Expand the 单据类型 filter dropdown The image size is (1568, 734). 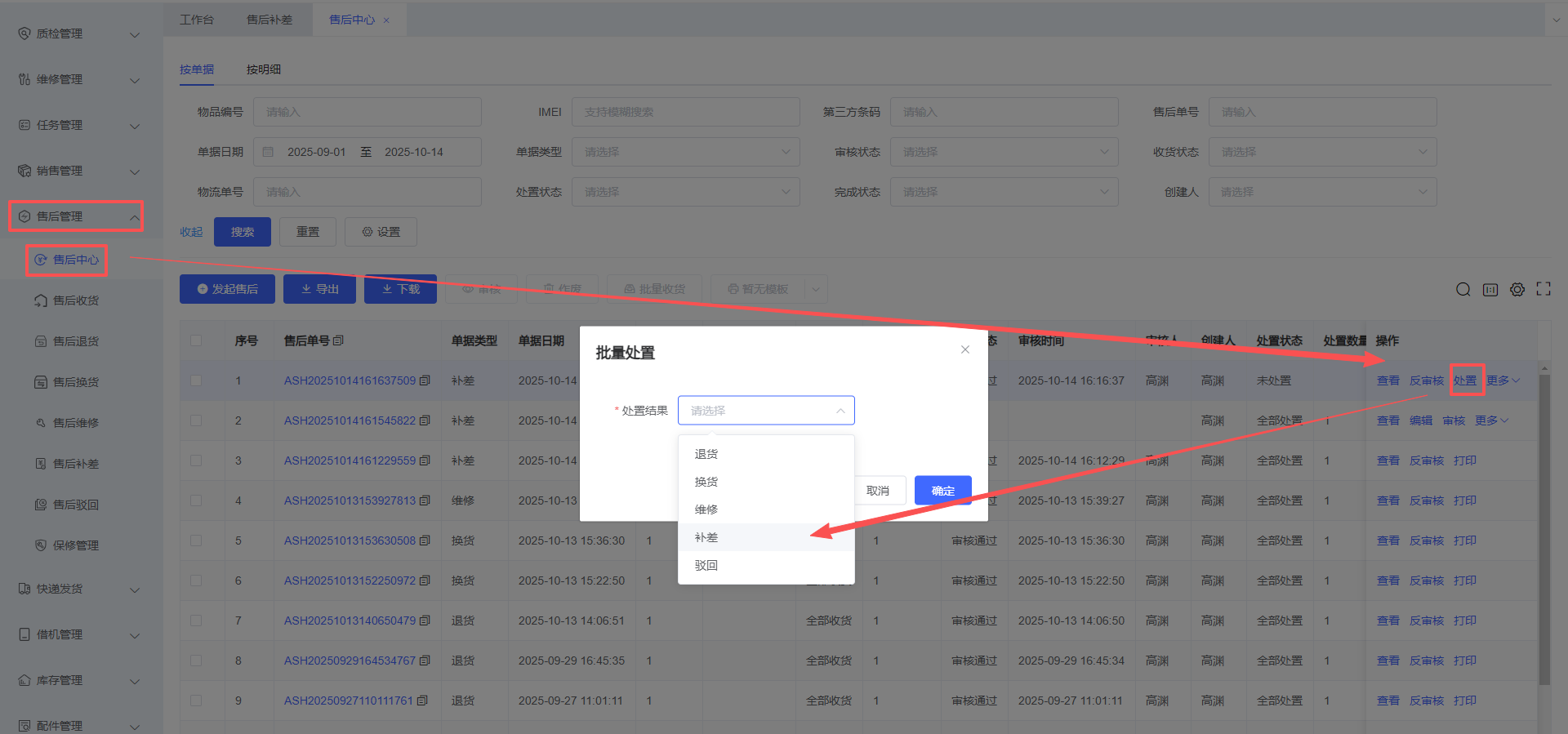point(685,152)
